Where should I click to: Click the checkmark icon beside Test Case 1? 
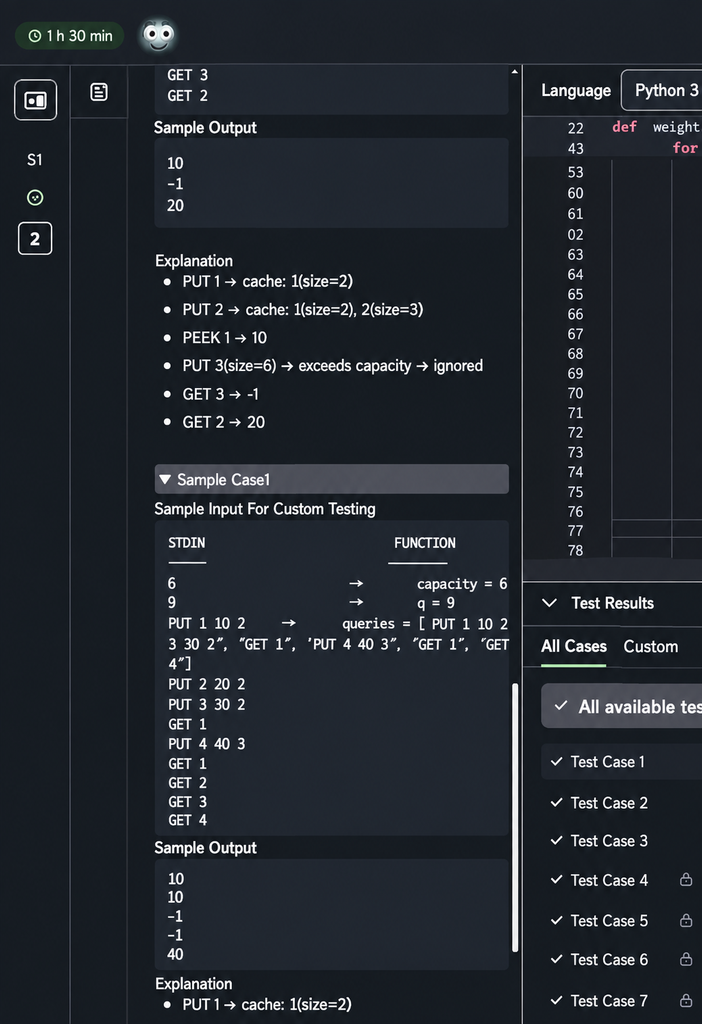pos(556,761)
